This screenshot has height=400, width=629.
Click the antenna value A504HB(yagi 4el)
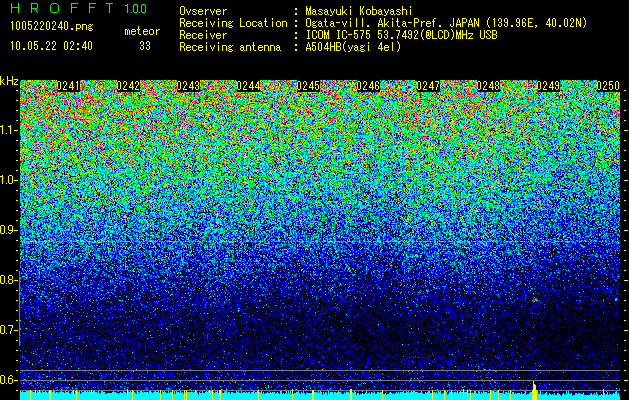(x=353, y=47)
